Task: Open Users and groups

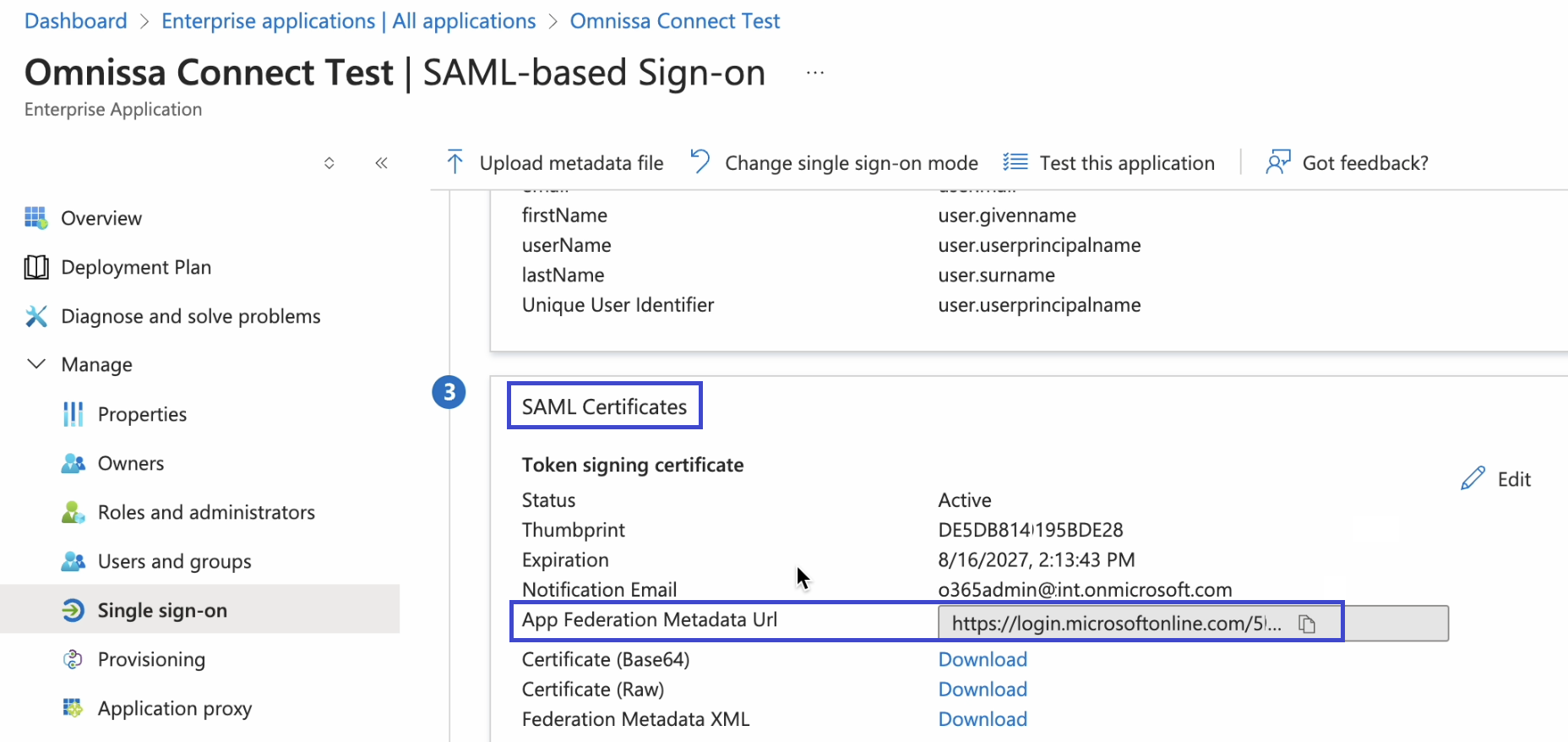Action: coord(174,561)
